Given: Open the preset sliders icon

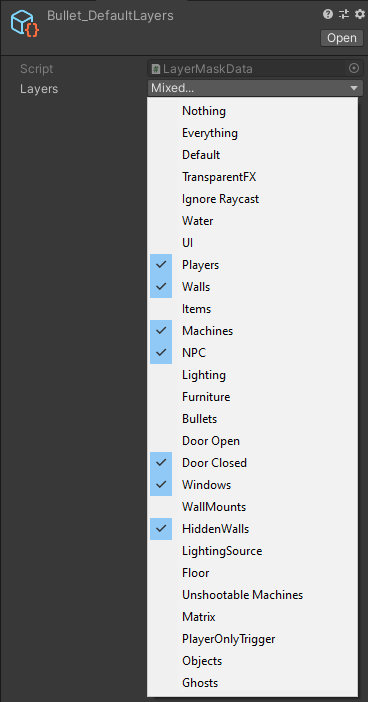Looking at the screenshot, I should (x=344, y=14).
